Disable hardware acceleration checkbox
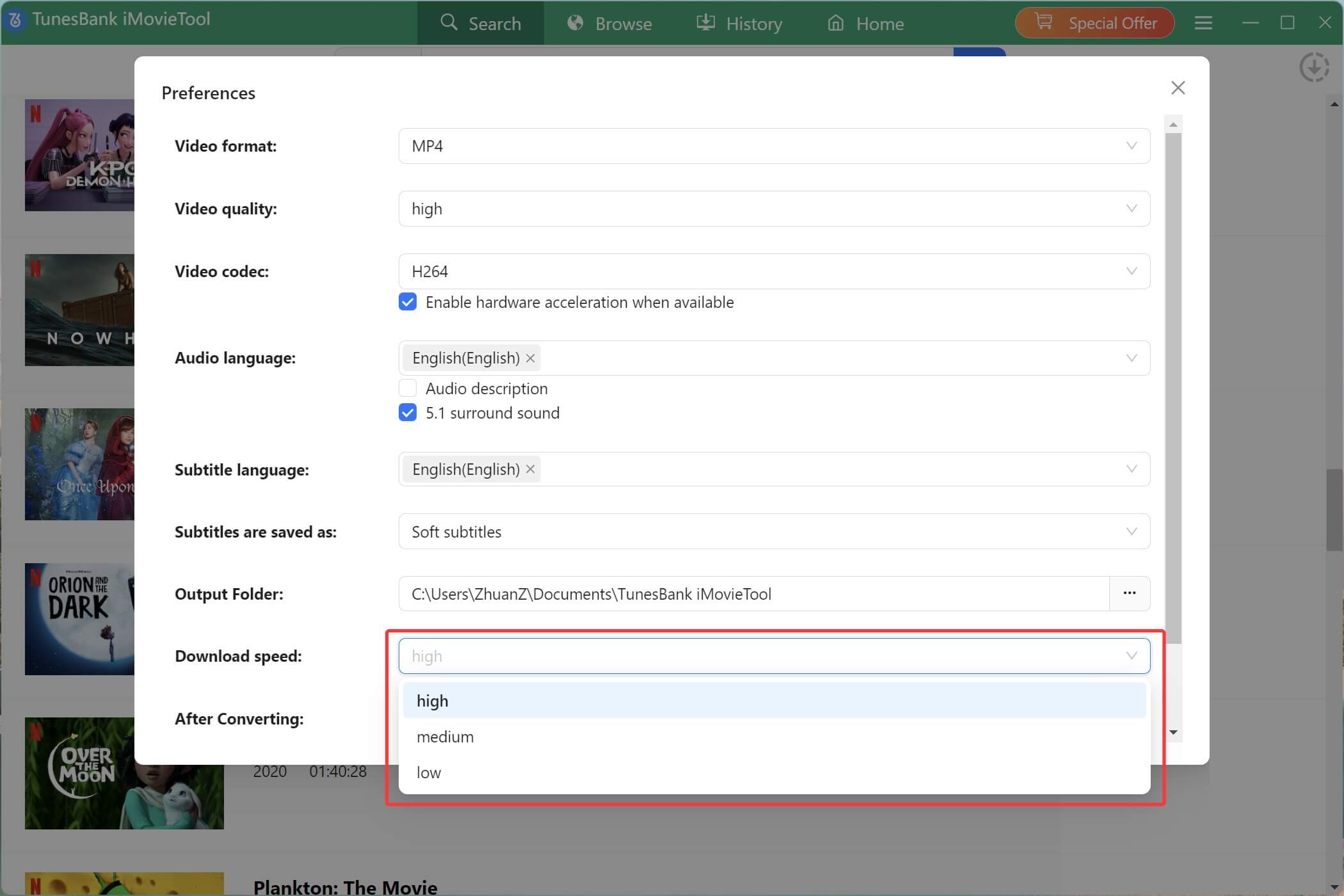Image resolution: width=1344 pixels, height=896 pixels. coord(408,301)
